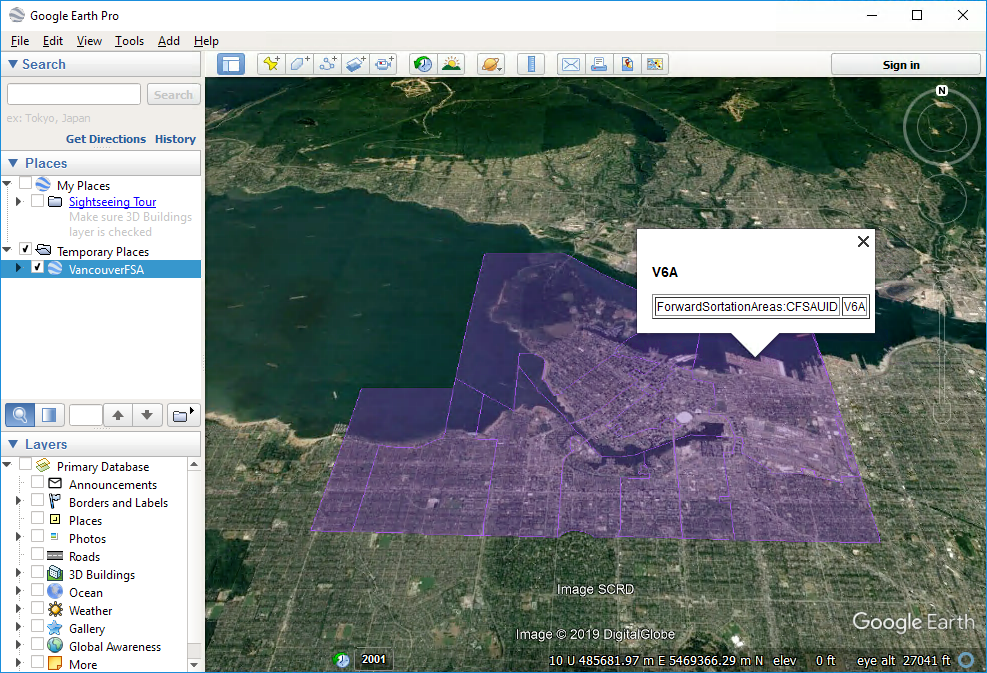Screen dimensions: 987x673
Task: Collapse the Search panel triangle
Action: coord(13,64)
